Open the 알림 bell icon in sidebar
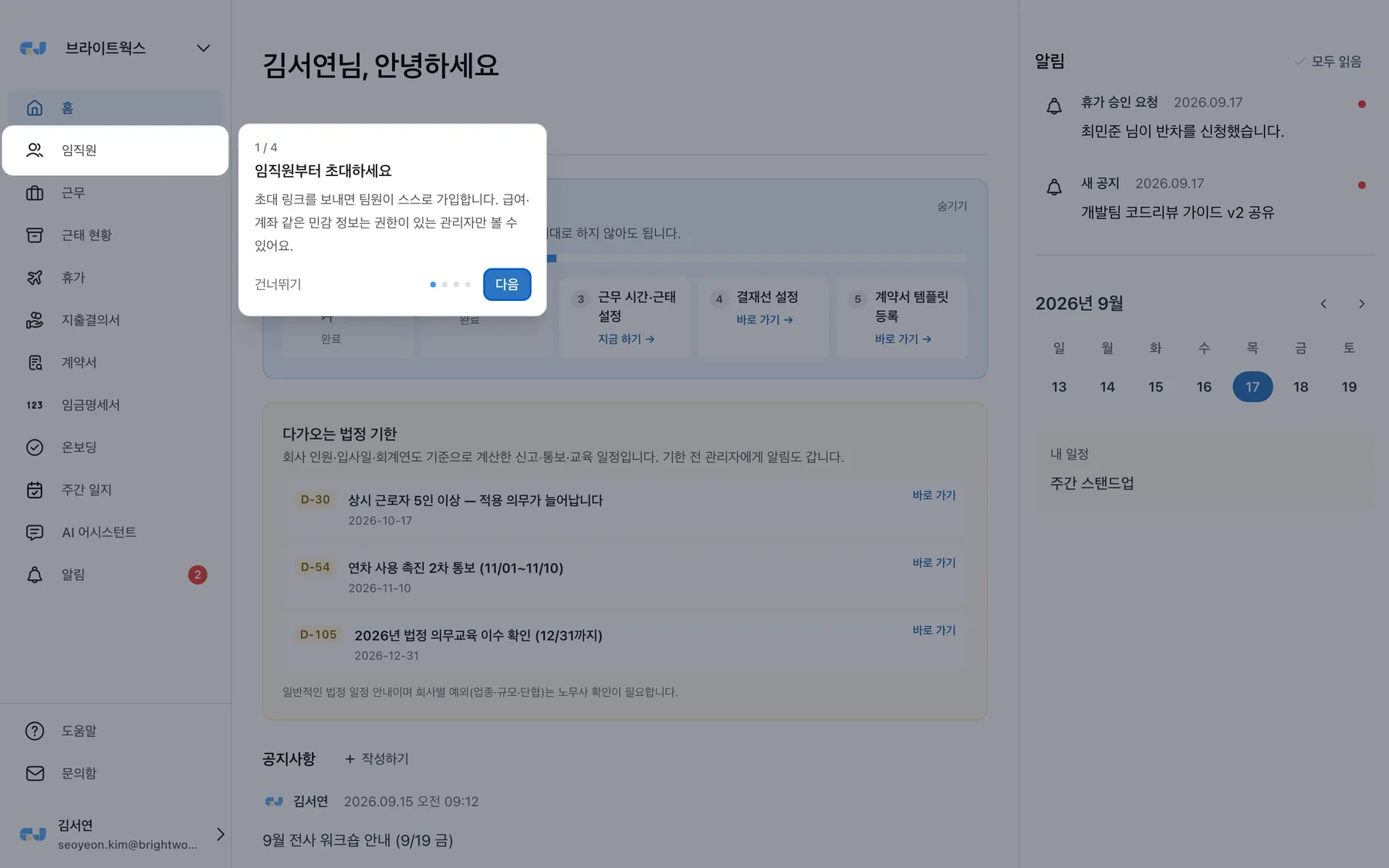Viewport: 1389px width, 868px height. [35, 575]
